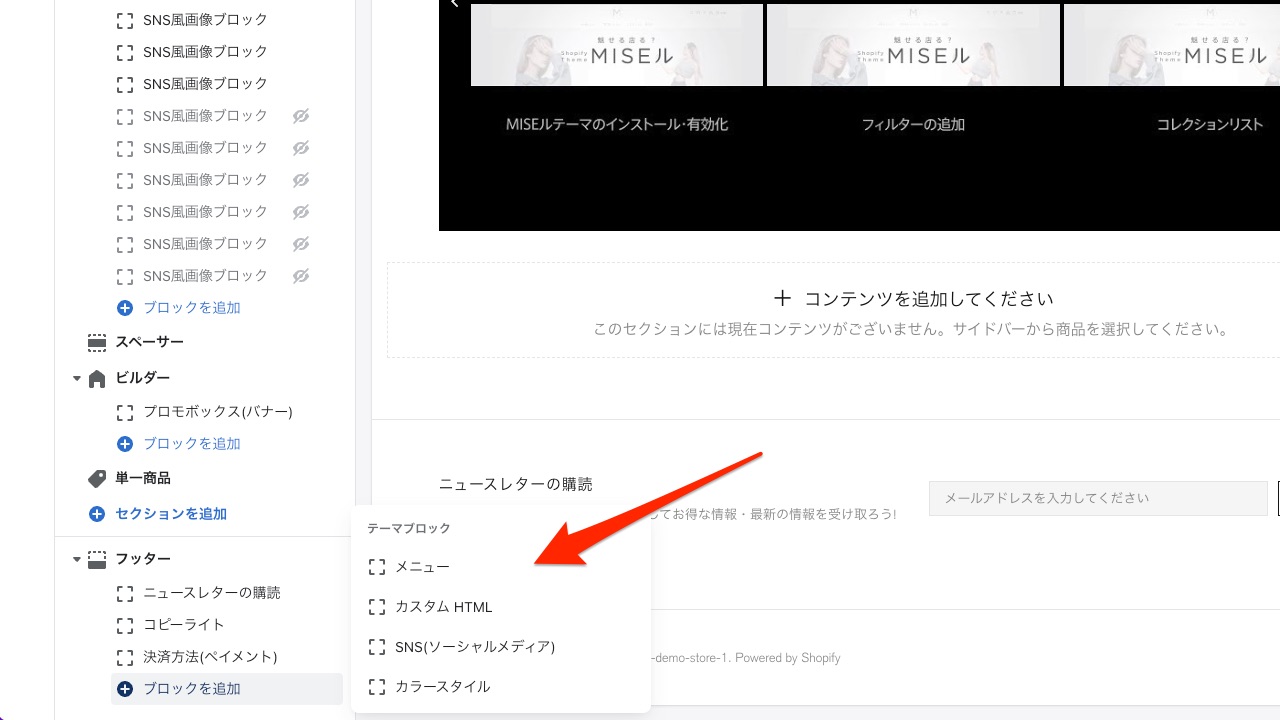This screenshot has width=1280, height=720.
Task: Select sidebar ニュースレターの購読 block icon
Action: pos(125,593)
